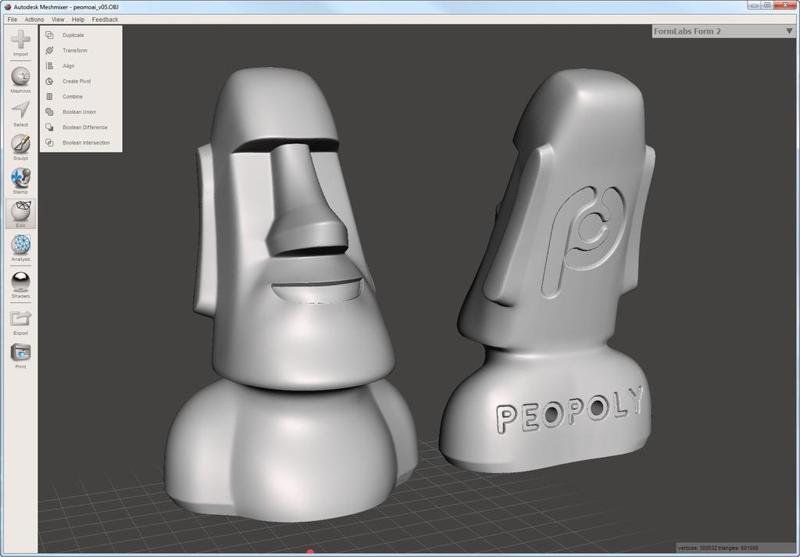
Task: Click the Autodesk Meshmixer title bar icon
Action: (8, 7)
